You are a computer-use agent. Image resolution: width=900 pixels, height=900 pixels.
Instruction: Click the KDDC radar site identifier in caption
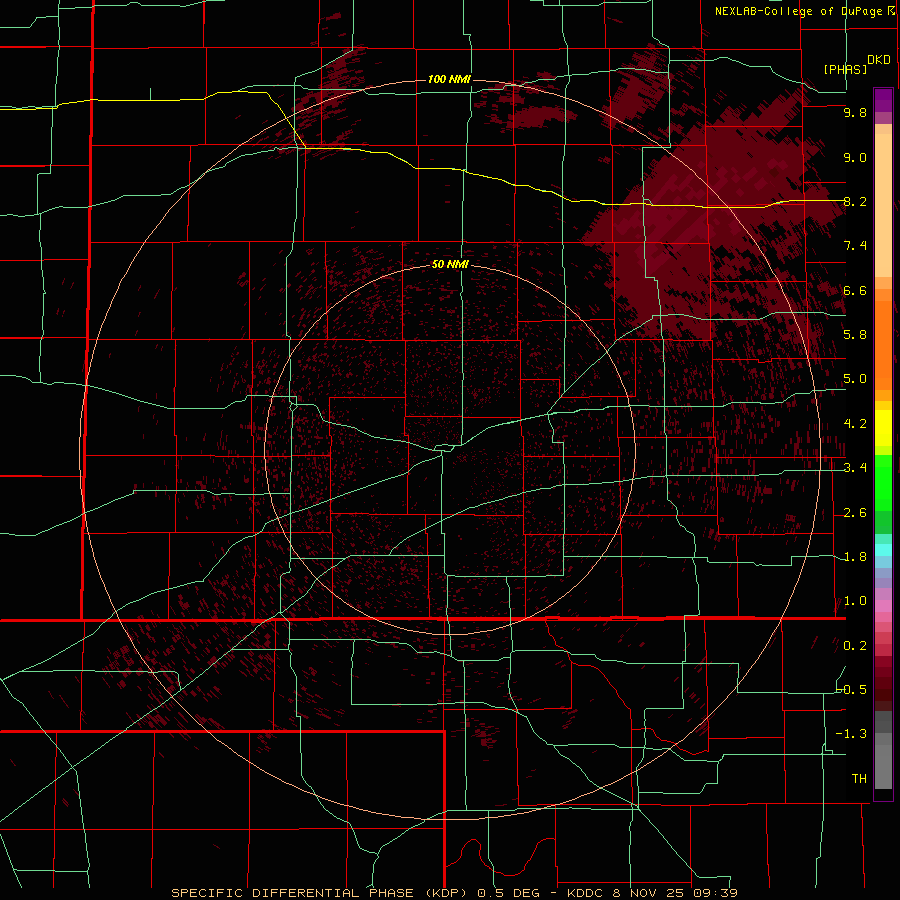(586, 893)
